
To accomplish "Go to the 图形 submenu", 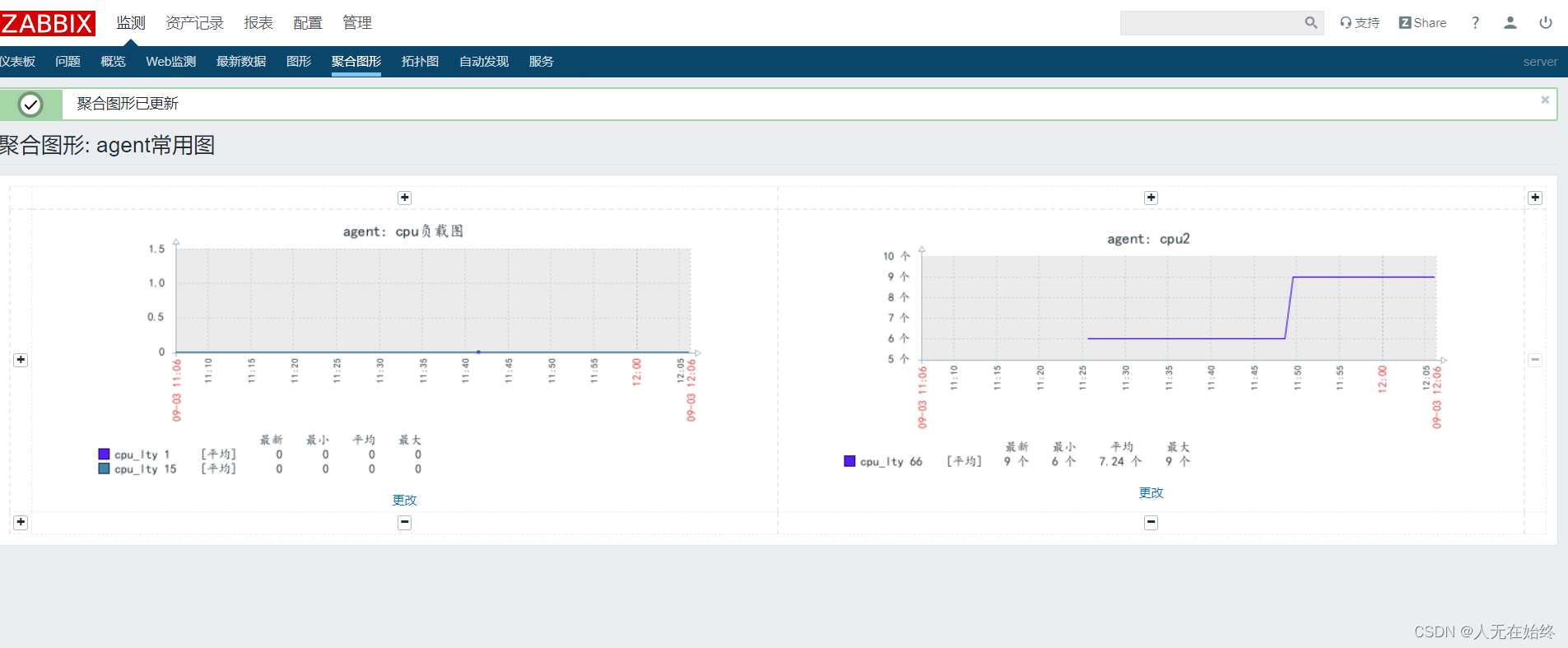I will (299, 62).
